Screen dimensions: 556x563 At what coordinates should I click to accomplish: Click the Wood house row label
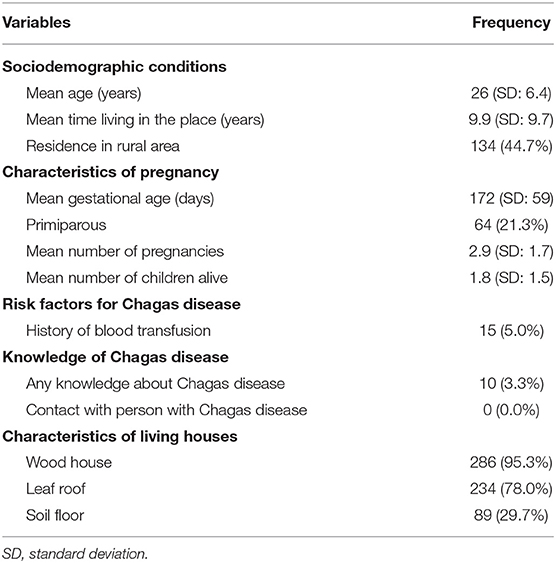pos(69,462)
